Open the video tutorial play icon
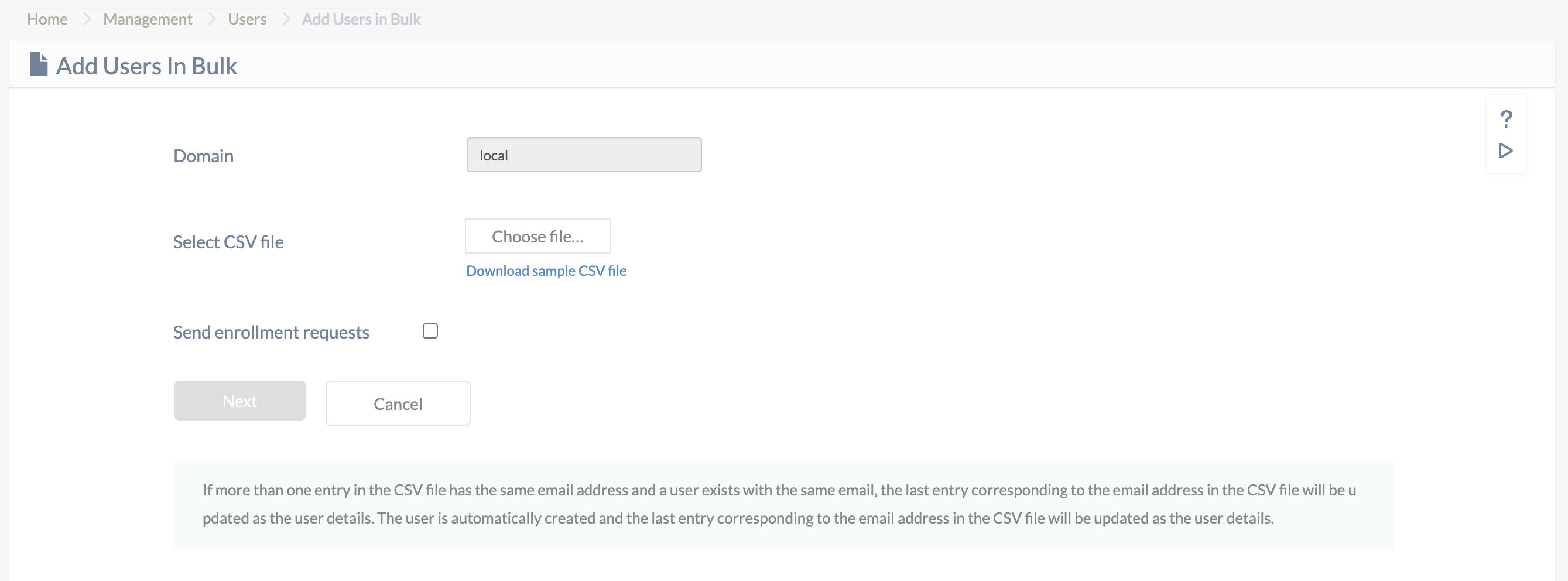1568x581 pixels. pyautogui.click(x=1505, y=151)
